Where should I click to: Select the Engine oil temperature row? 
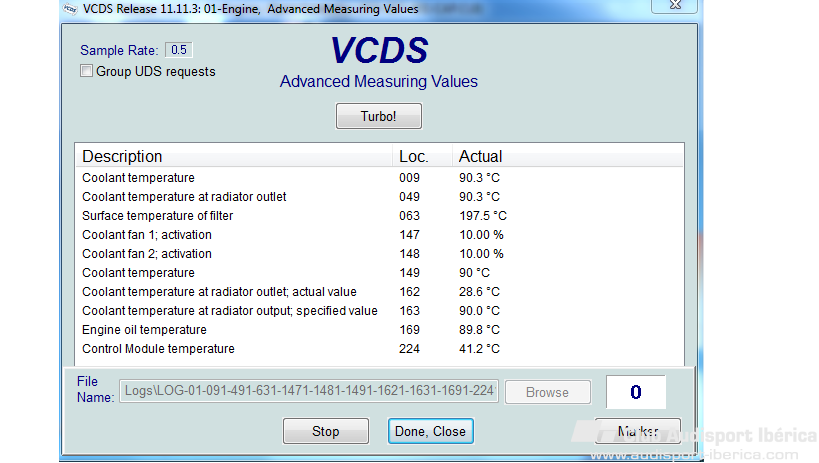coord(380,330)
